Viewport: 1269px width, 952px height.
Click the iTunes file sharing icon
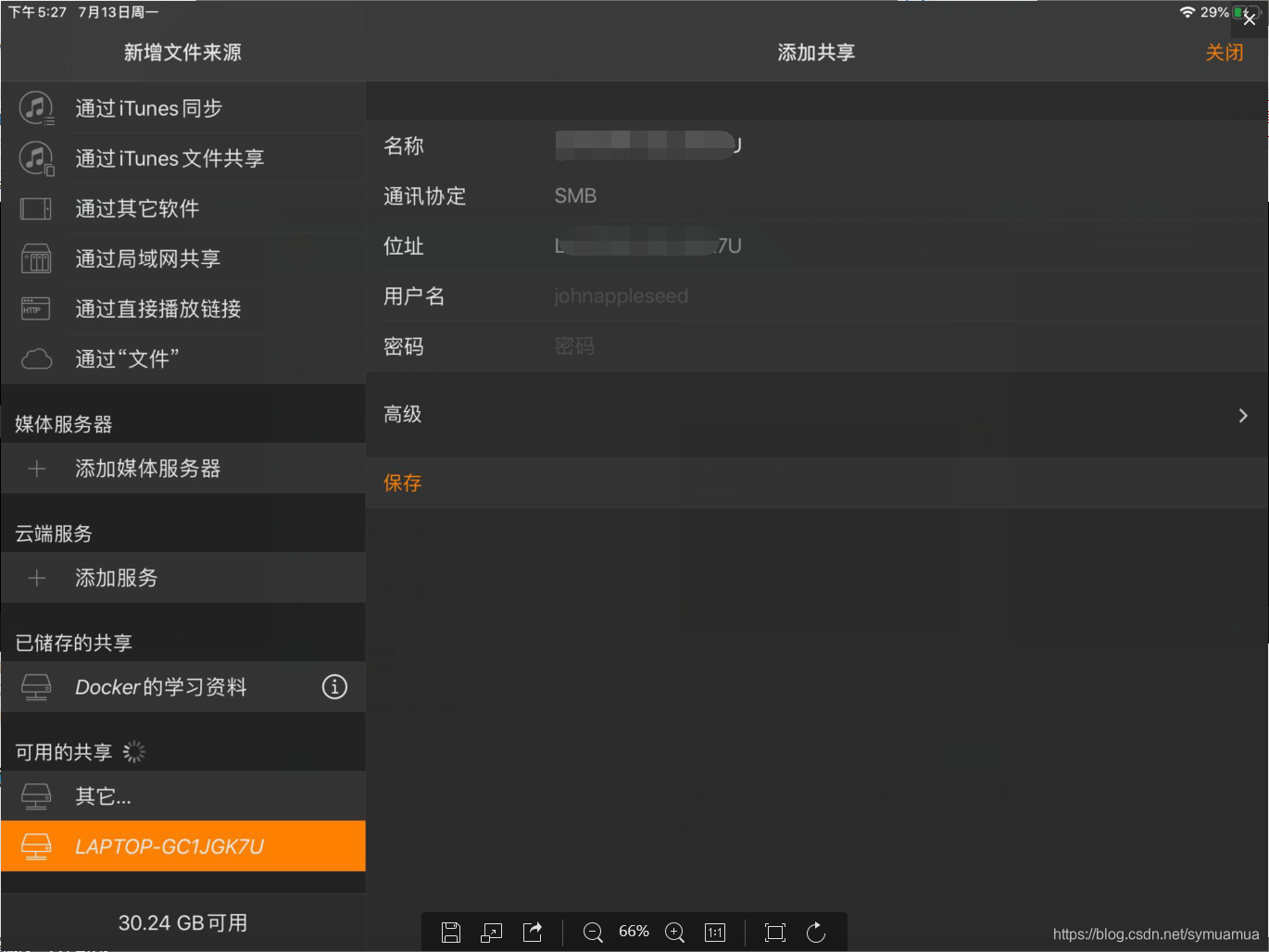(36, 158)
